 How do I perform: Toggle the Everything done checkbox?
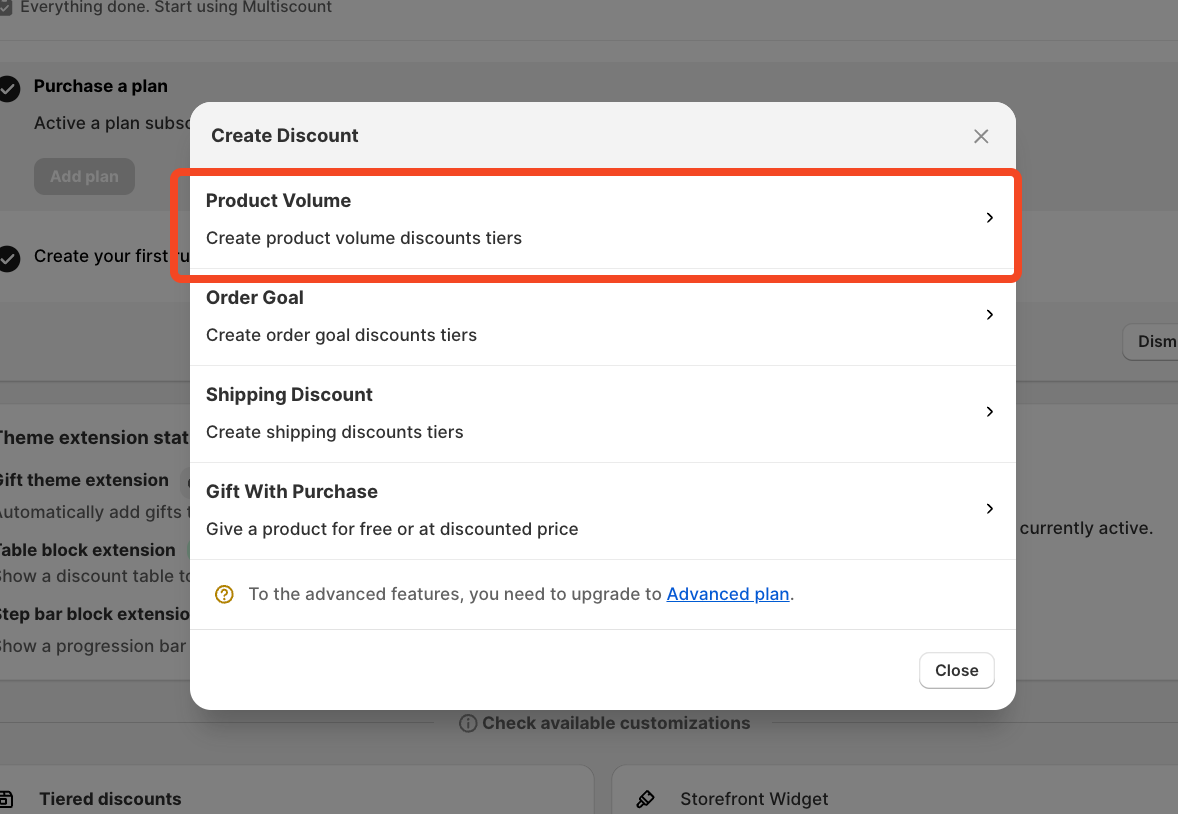coord(6,8)
